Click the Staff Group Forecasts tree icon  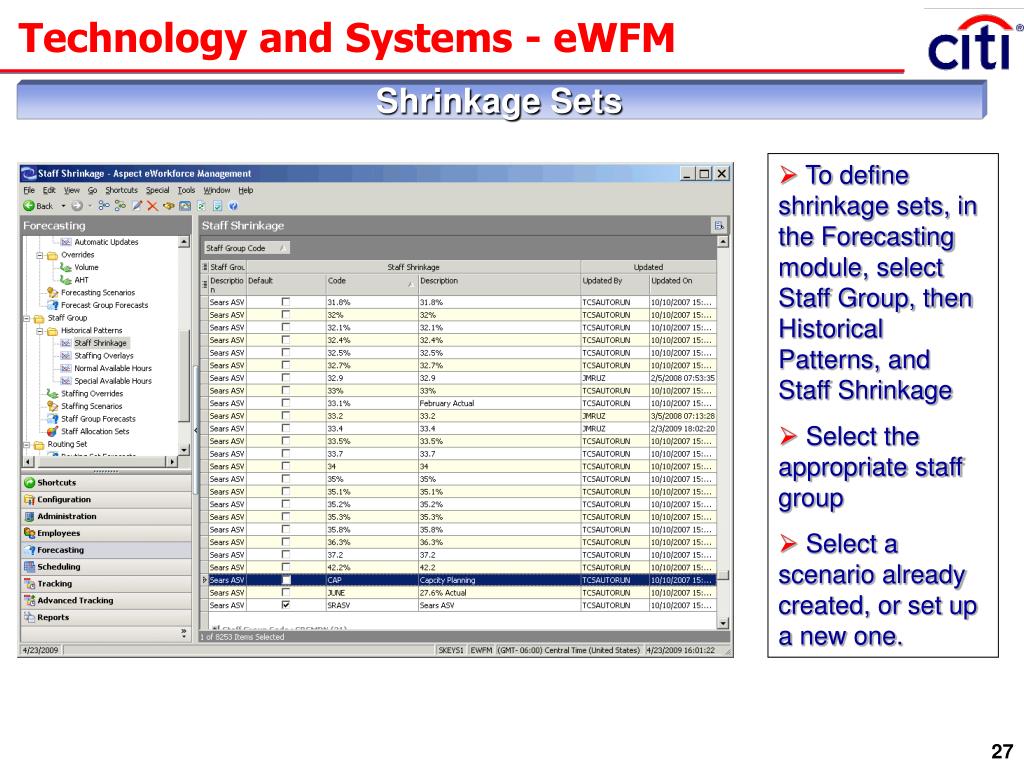pos(52,419)
